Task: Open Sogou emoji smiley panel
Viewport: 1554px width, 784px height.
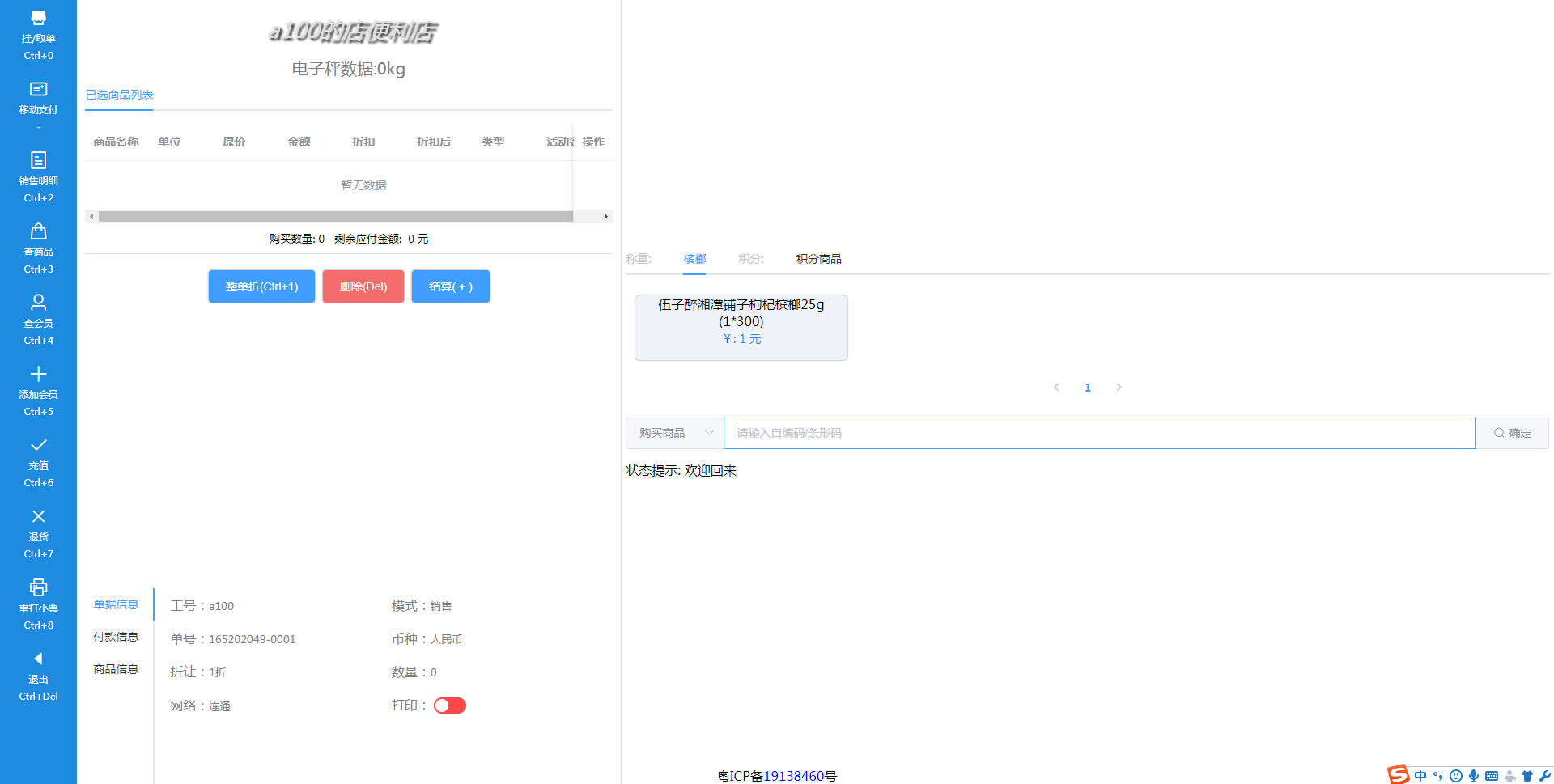Action: (1456, 776)
